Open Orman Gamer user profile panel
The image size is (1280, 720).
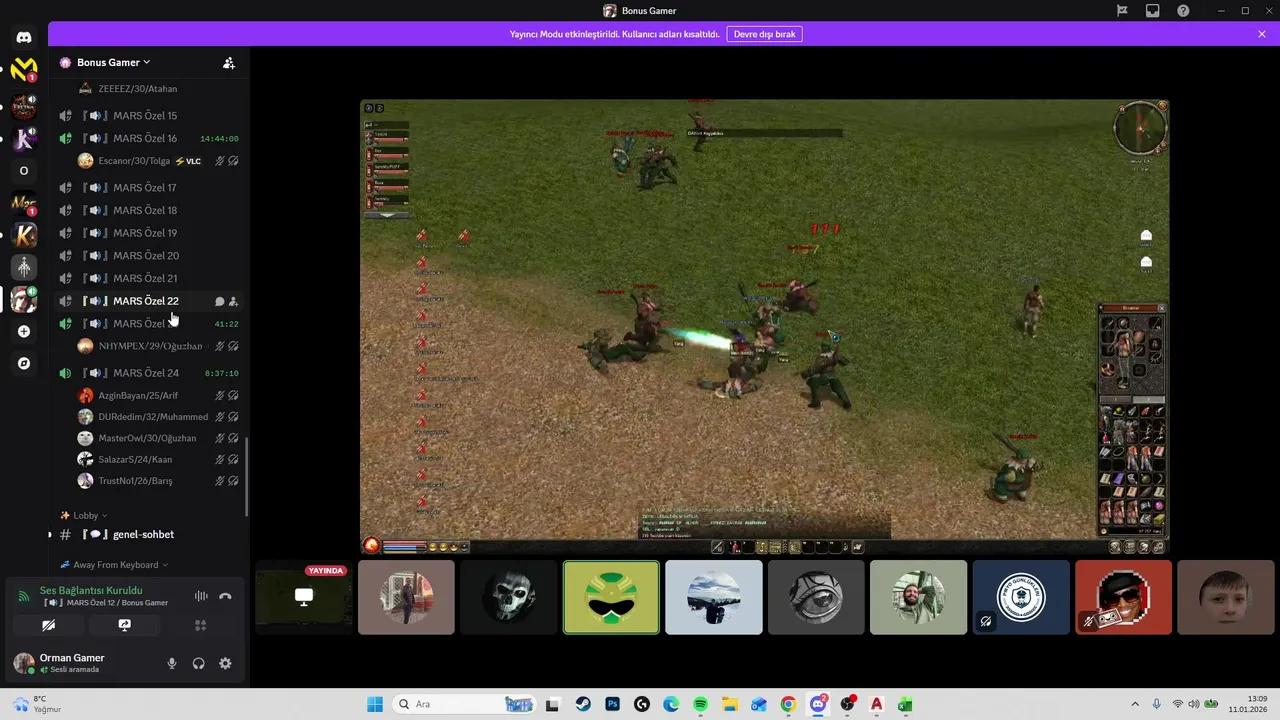pyautogui.click(x=82, y=663)
